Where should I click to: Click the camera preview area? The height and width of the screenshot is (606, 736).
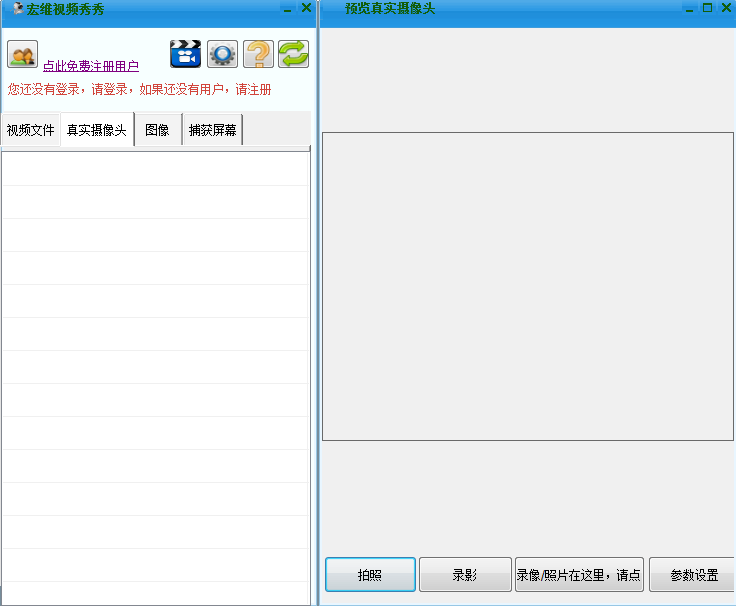coord(528,286)
